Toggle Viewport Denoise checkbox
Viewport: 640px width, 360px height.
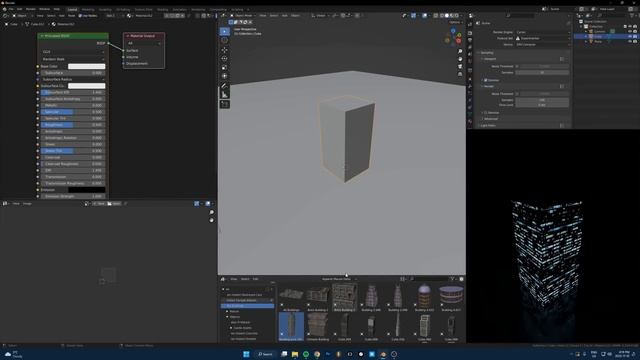(x=485, y=80)
